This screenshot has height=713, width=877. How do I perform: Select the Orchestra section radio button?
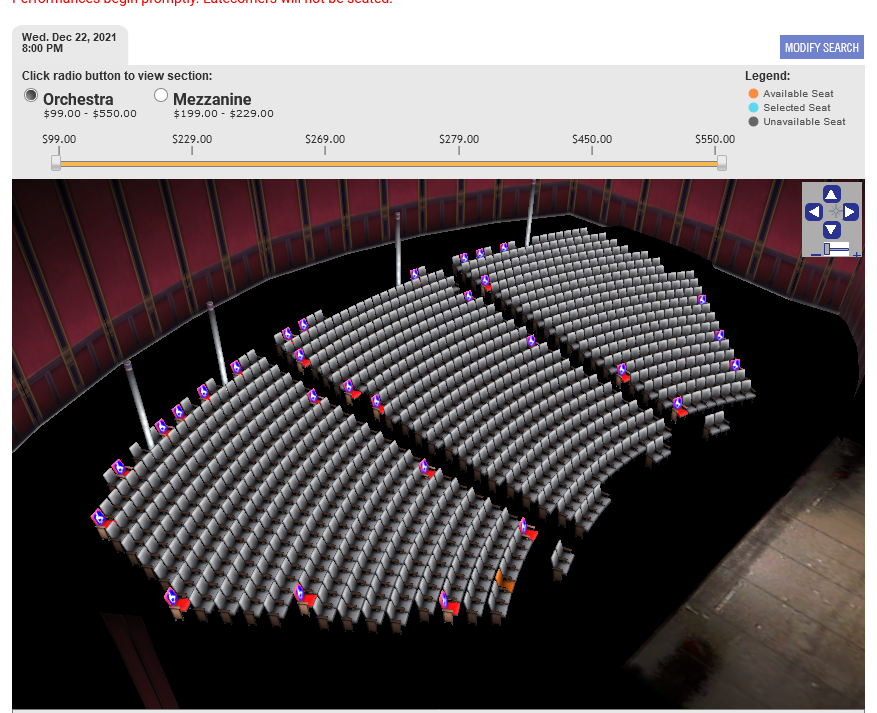click(31, 96)
